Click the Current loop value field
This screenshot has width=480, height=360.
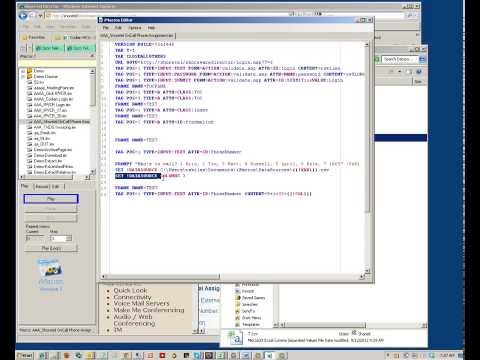[35, 238]
